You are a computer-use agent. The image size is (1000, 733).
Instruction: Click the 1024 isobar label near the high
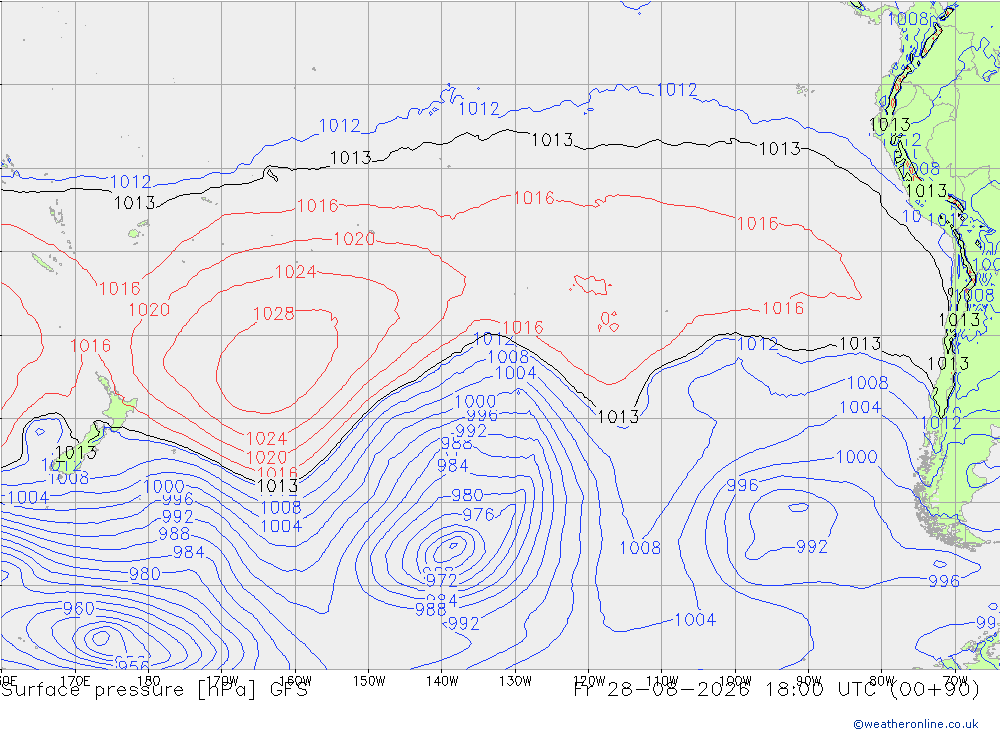(295, 272)
